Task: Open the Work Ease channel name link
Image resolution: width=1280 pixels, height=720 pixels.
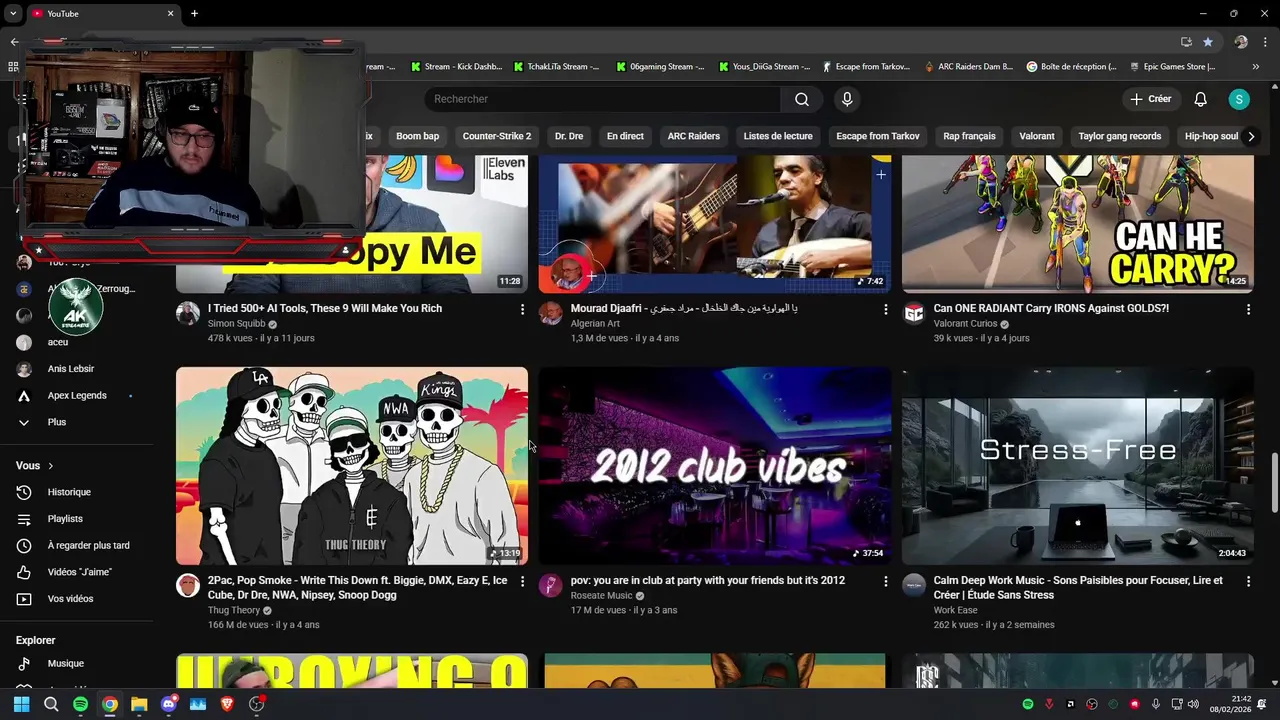Action: 955,610
